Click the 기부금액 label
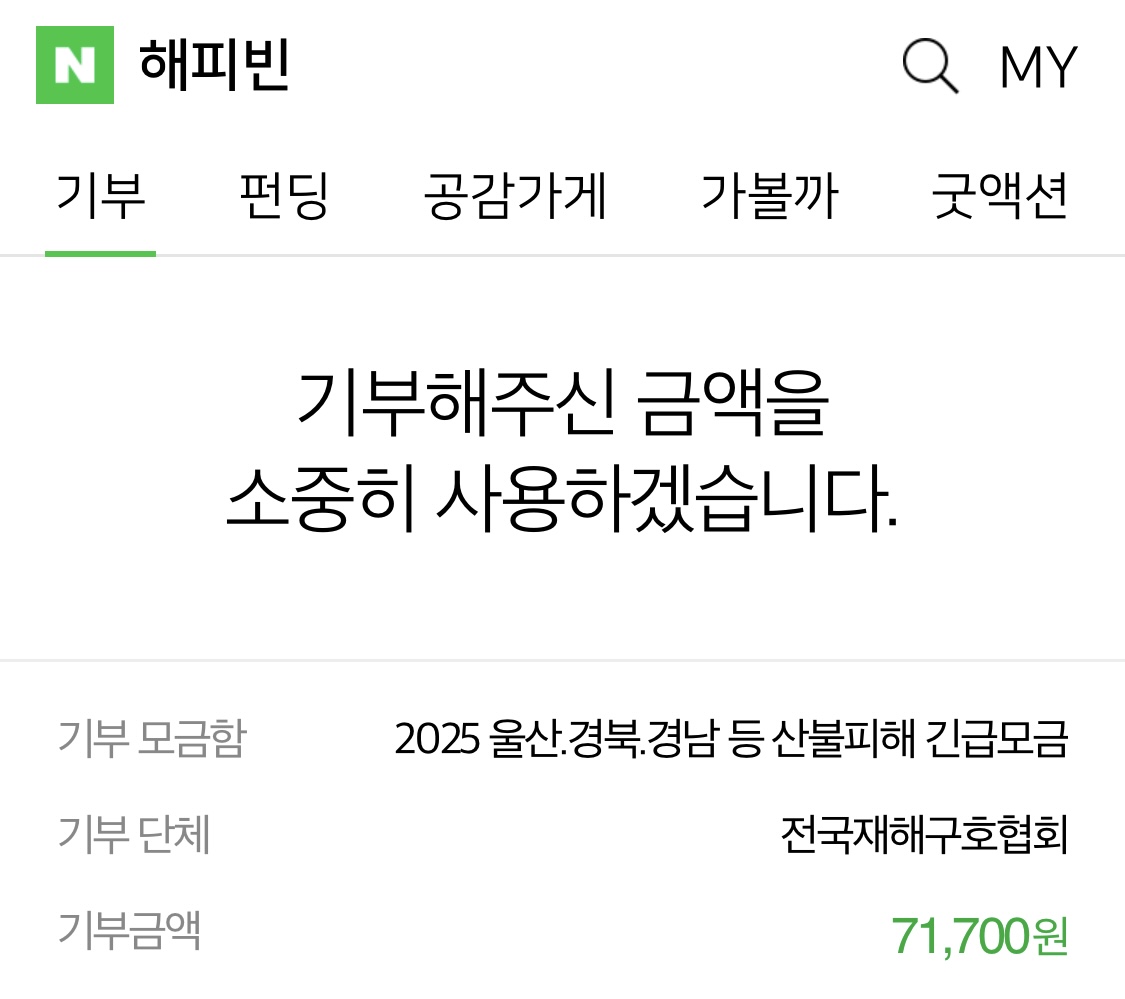Screen dimensions: 1125x999 click(129, 931)
